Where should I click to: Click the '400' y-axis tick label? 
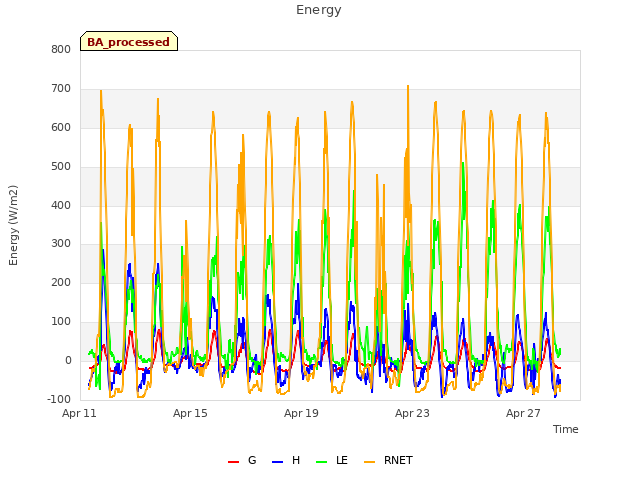point(61,205)
